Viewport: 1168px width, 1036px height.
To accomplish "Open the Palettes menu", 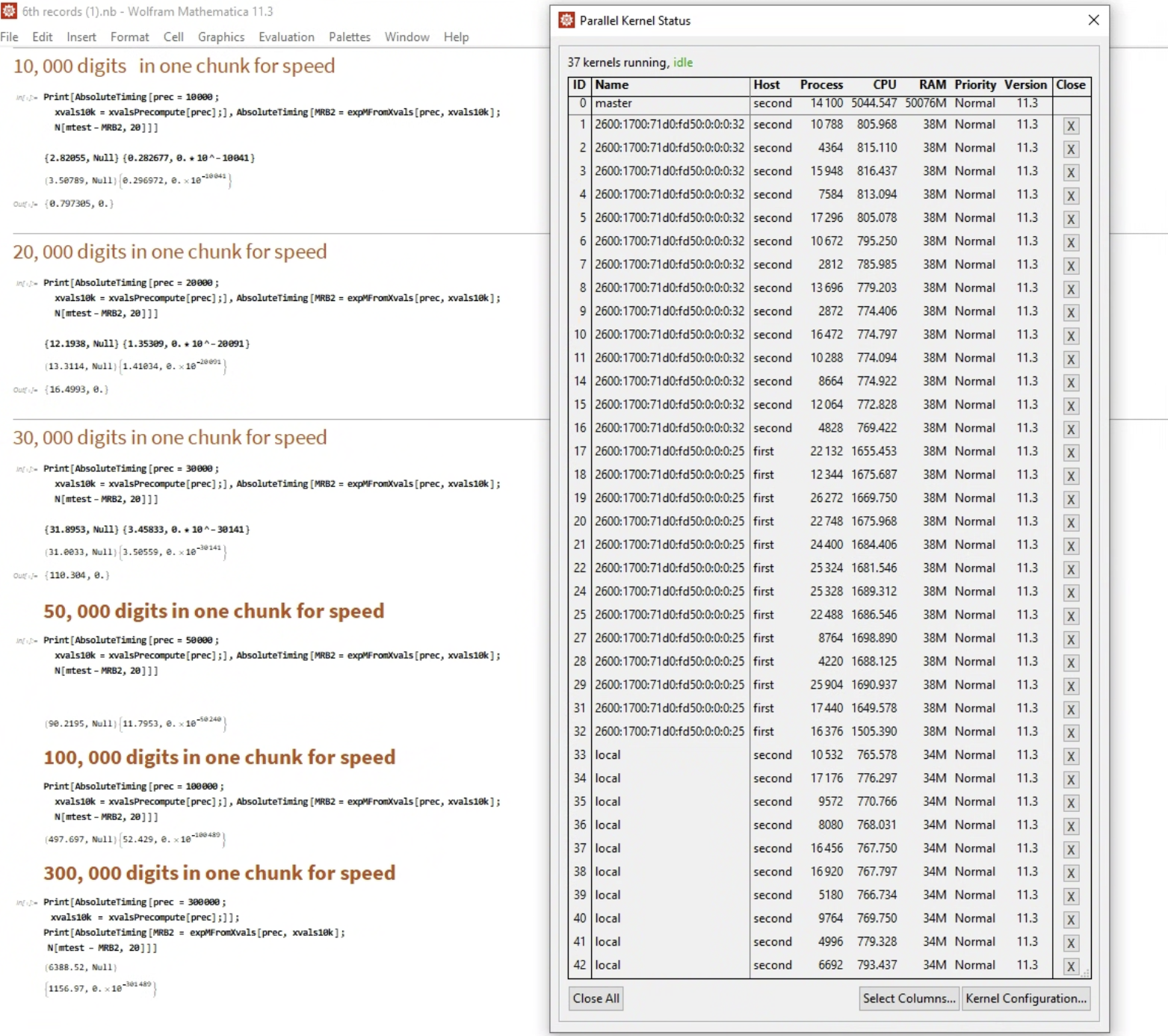I will coord(349,37).
